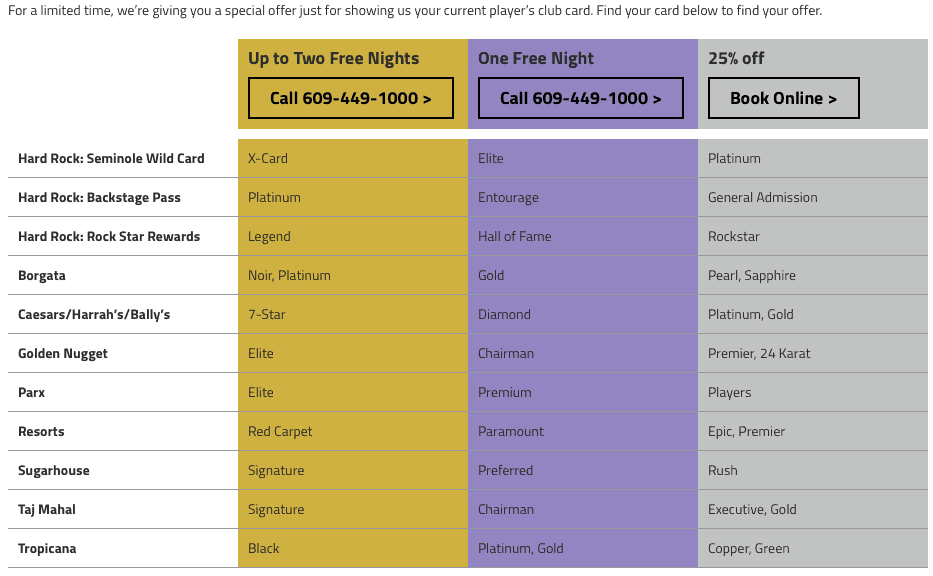Click the Golden Nugget row label
The image size is (933, 576).
[x=62, y=353]
